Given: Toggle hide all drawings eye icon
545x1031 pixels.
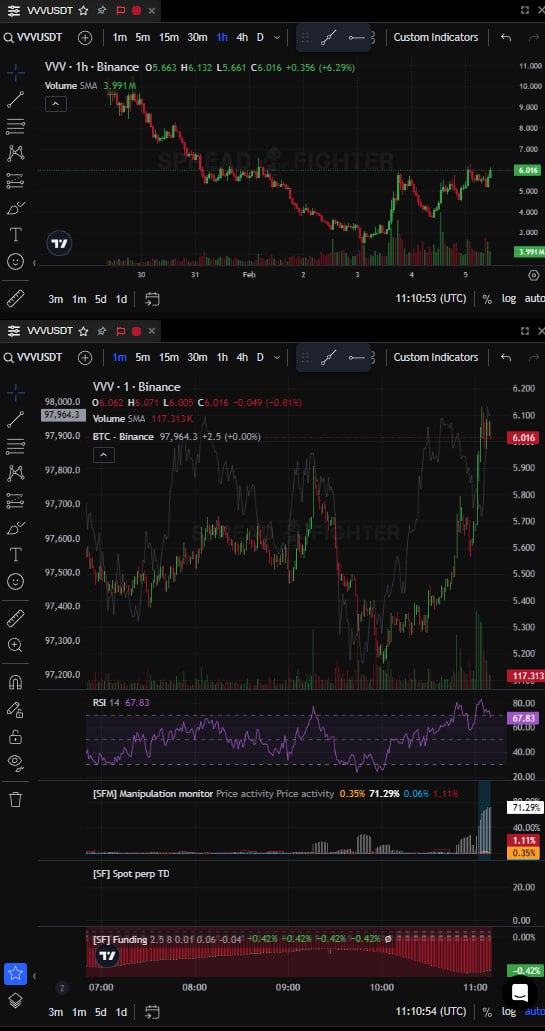Looking at the screenshot, I should tap(16, 763).
